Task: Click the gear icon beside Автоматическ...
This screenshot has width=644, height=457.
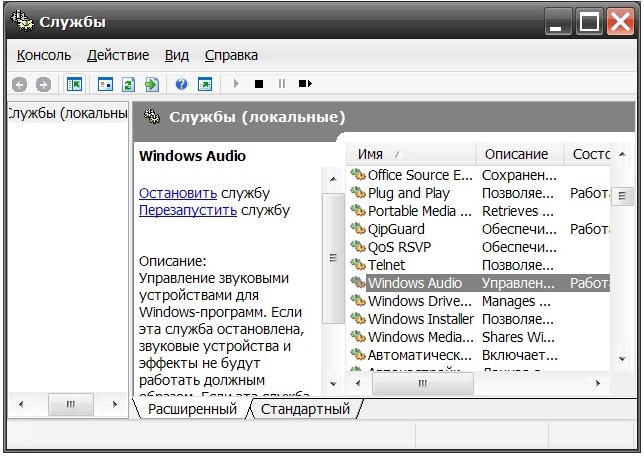Action: (x=358, y=354)
